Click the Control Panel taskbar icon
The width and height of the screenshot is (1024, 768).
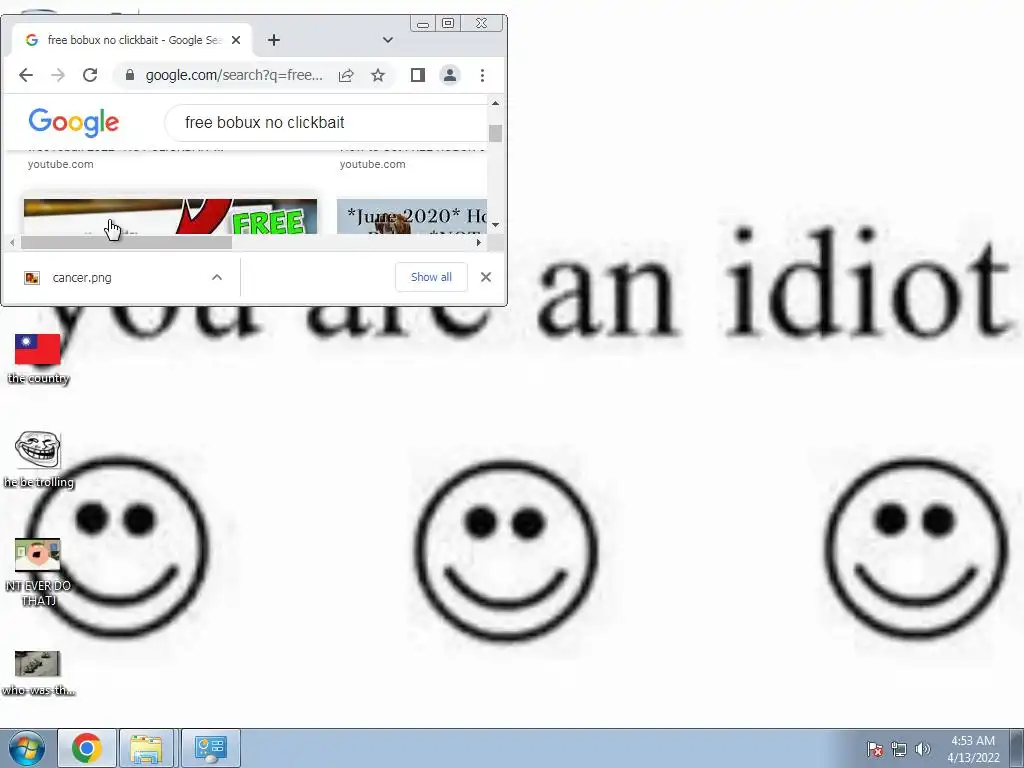tap(210, 748)
